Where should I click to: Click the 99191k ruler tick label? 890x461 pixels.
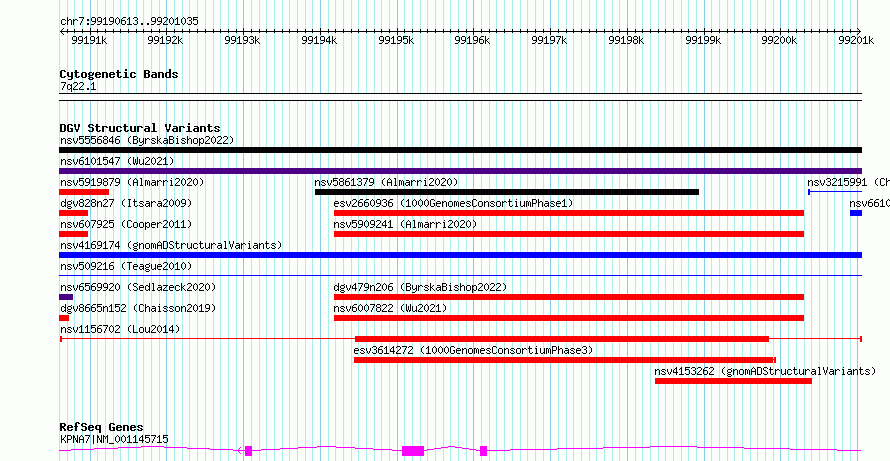pyautogui.click(x=89, y=40)
